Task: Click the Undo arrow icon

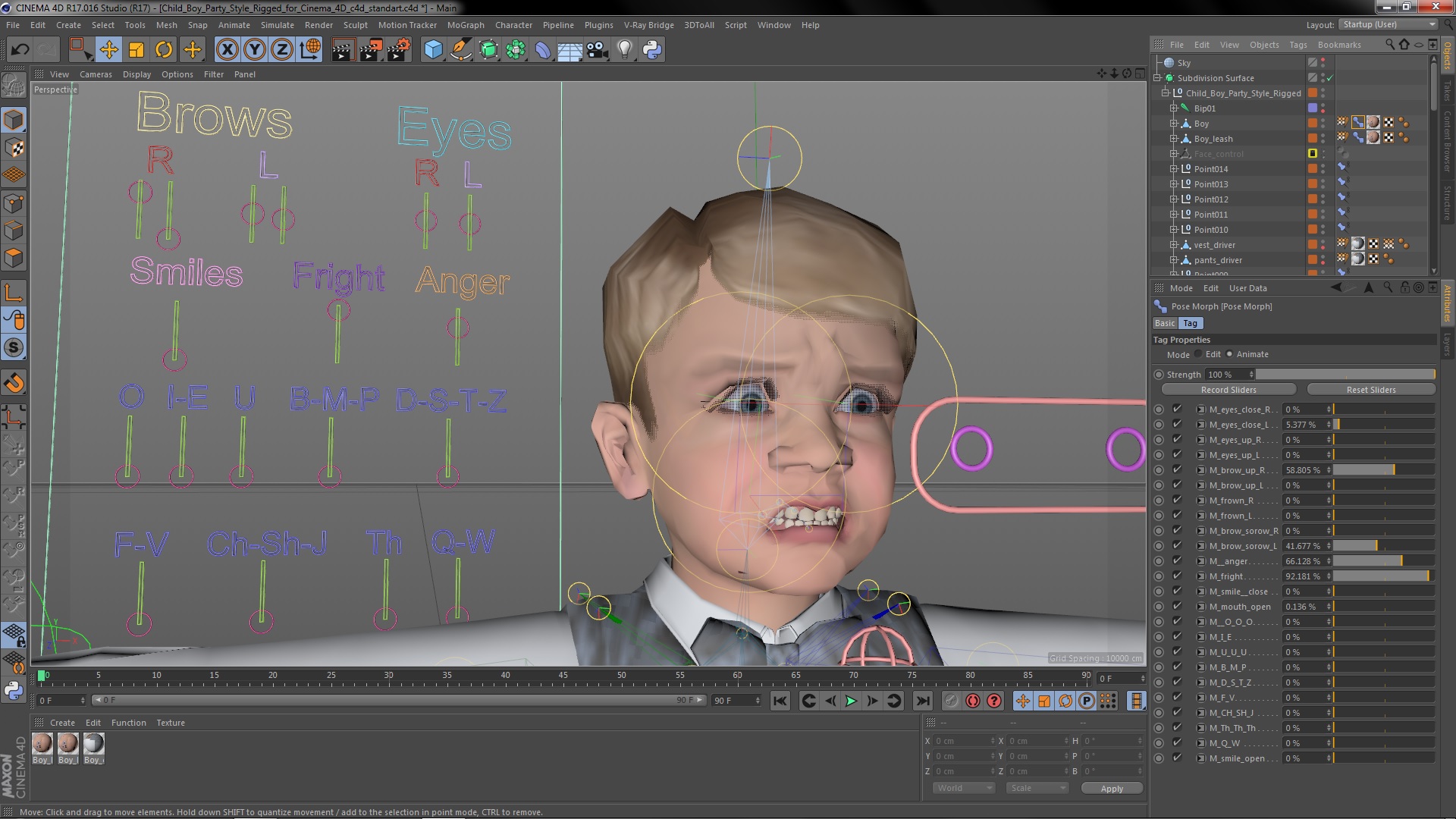Action: click(20, 50)
